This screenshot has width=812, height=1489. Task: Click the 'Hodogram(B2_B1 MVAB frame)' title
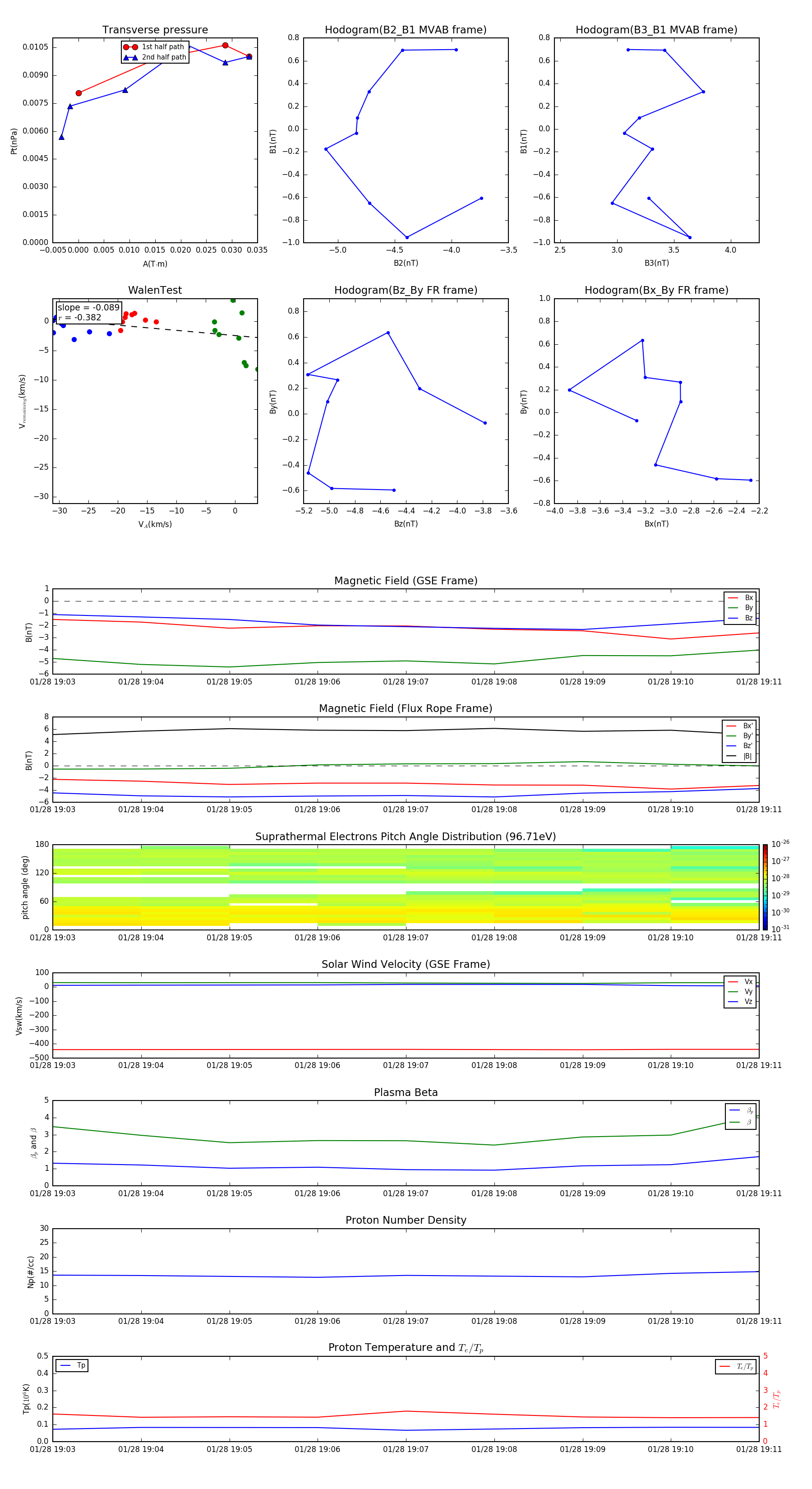click(x=406, y=30)
